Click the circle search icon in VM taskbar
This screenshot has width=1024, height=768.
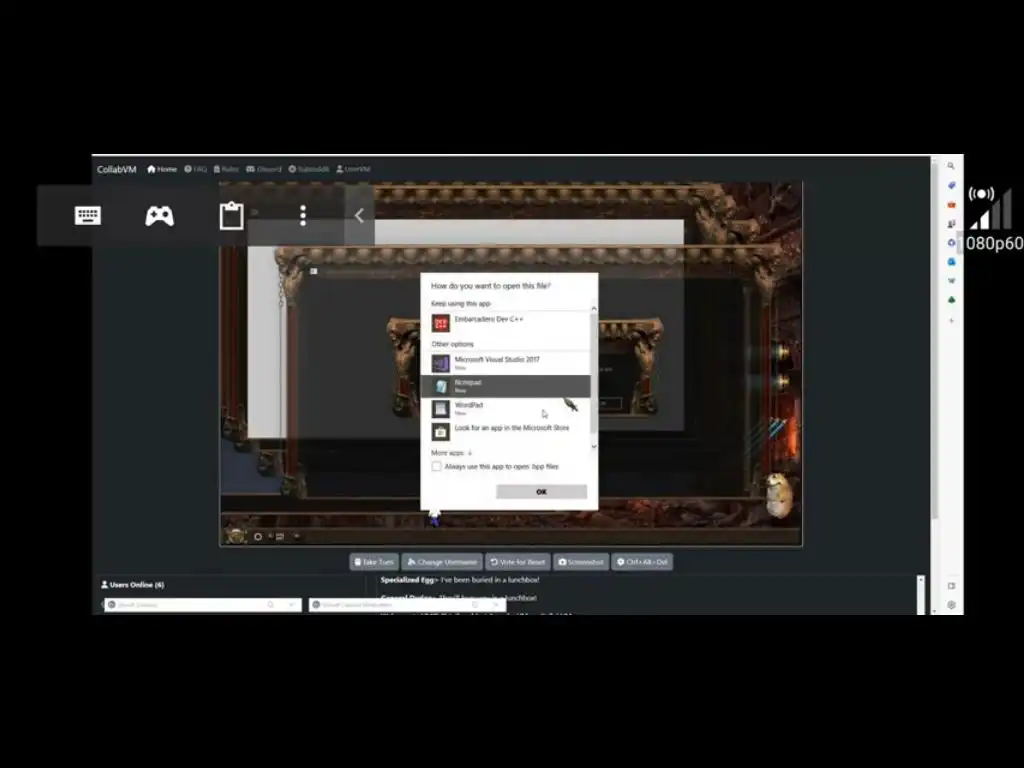(258, 537)
